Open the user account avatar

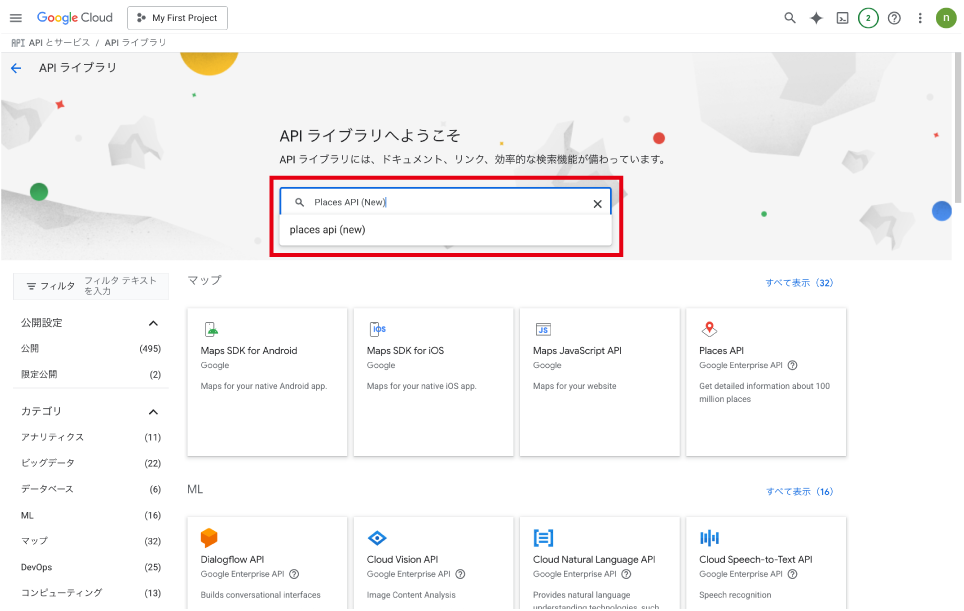click(x=946, y=18)
